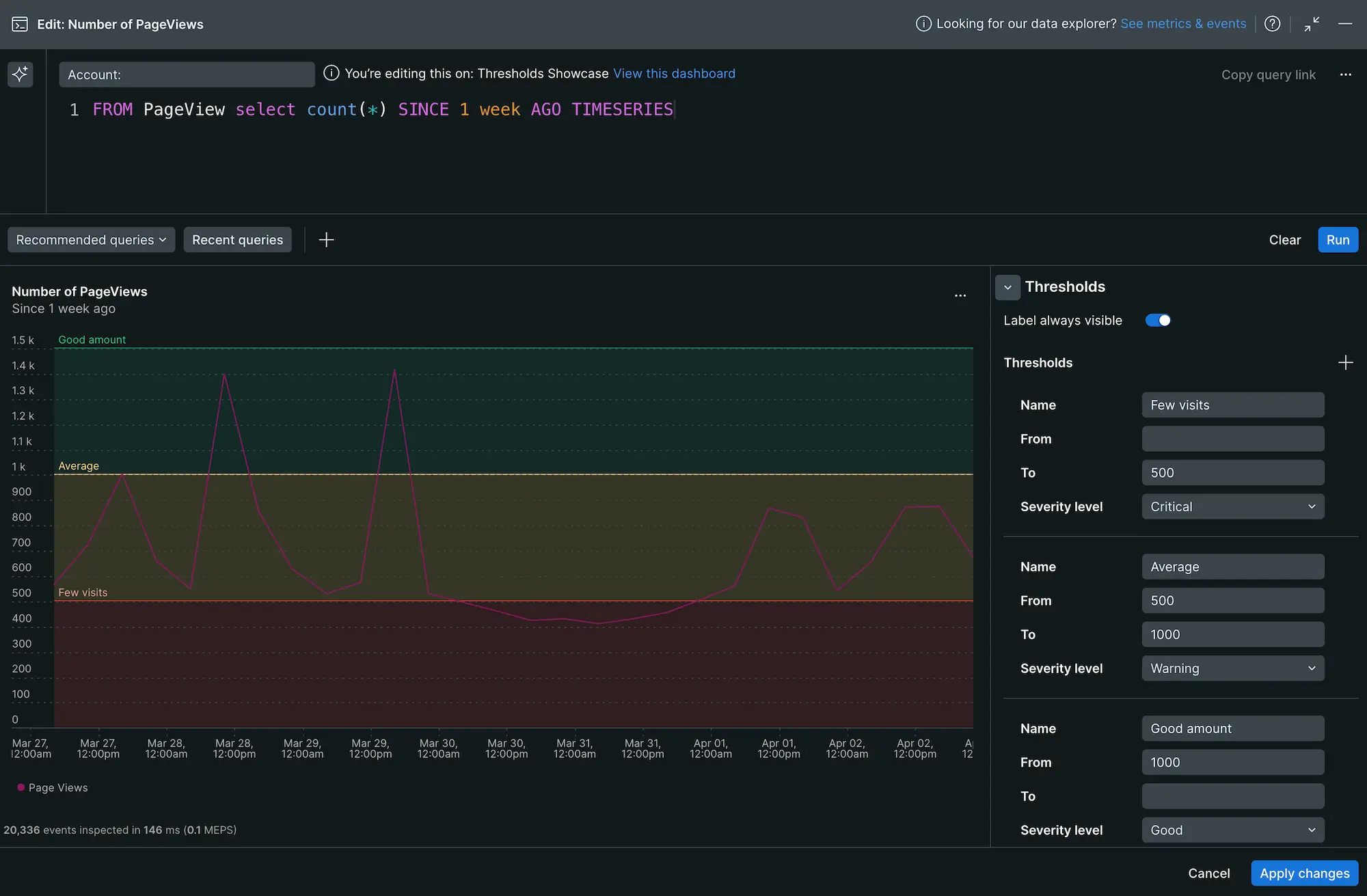Viewport: 1367px width, 896px height.
Task: Click the collapse editor arrows icon
Action: pyautogui.click(x=1311, y=24)
